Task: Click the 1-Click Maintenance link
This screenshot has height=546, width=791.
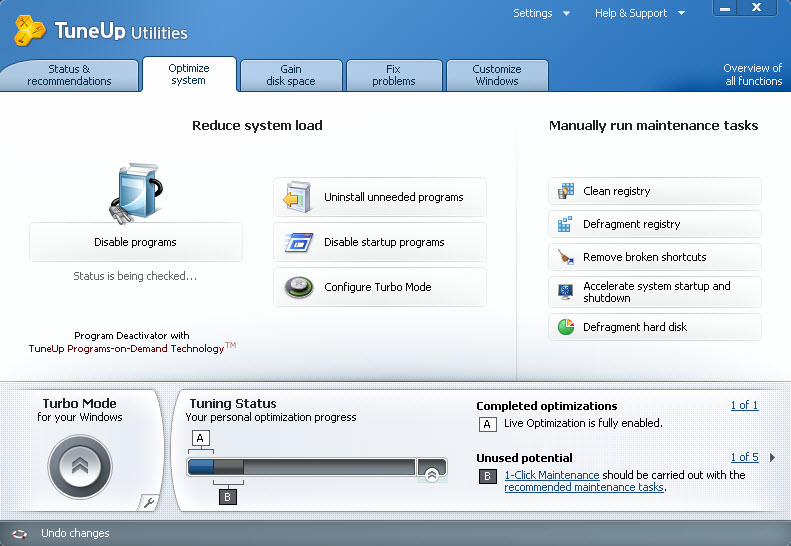Action: tap(552, 475)
